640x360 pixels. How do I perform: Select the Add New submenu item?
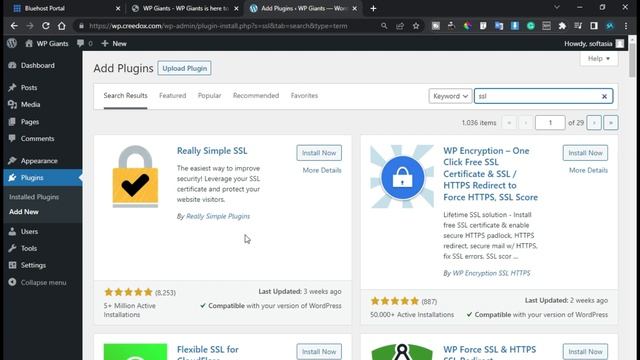pos(24,212)
